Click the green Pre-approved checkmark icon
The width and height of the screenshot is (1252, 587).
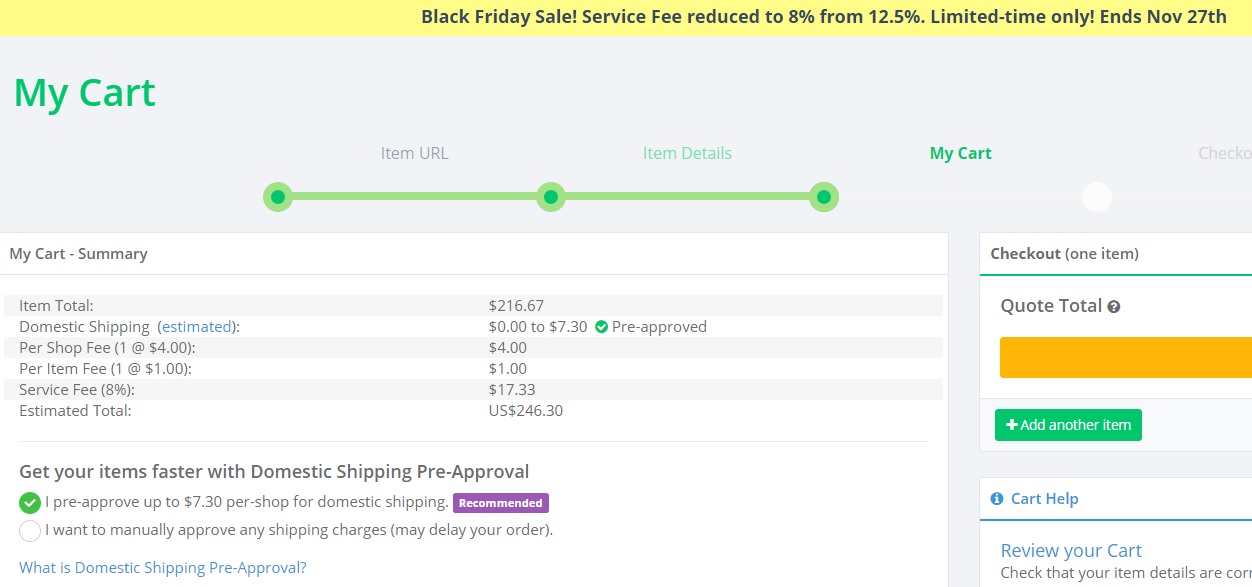[x=601, y=327]
